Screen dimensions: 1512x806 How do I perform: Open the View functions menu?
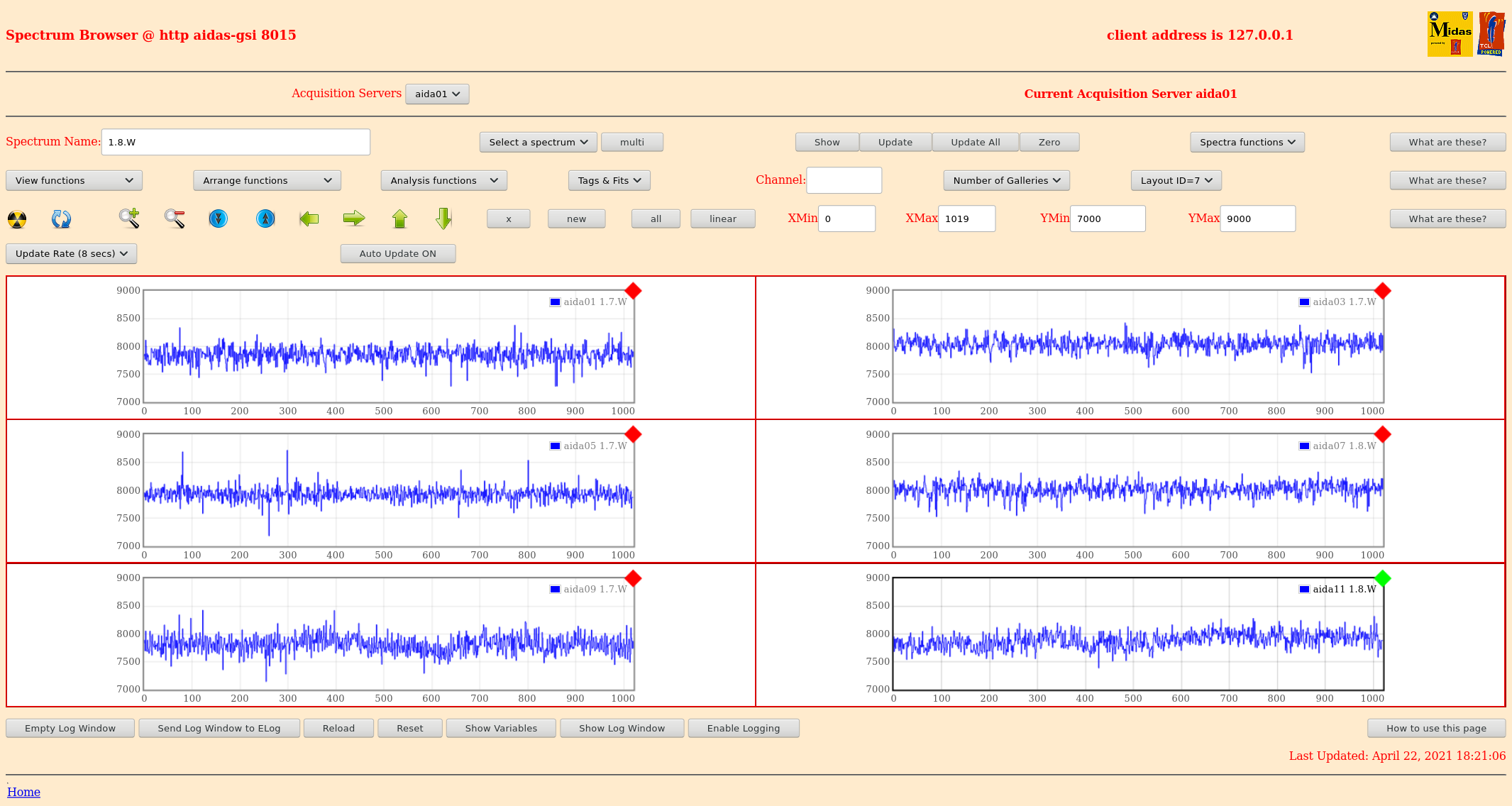click(74, 180)
